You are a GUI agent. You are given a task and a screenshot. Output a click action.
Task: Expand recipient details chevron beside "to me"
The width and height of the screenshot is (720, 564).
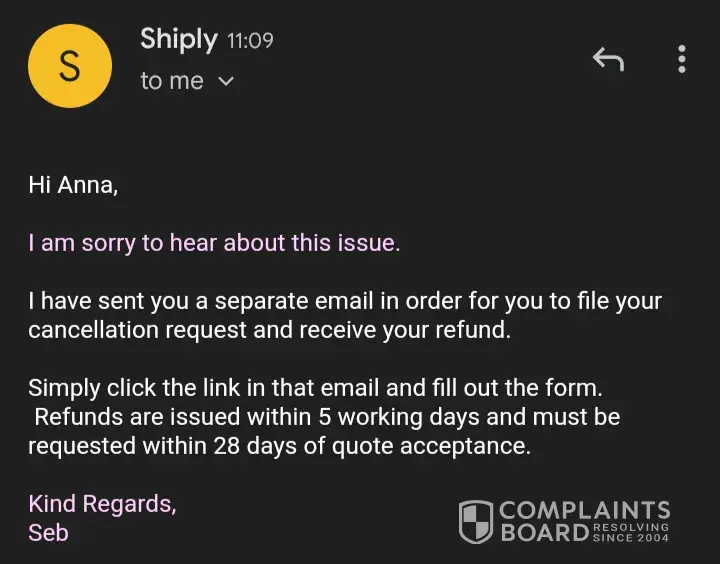click(226, 82)
